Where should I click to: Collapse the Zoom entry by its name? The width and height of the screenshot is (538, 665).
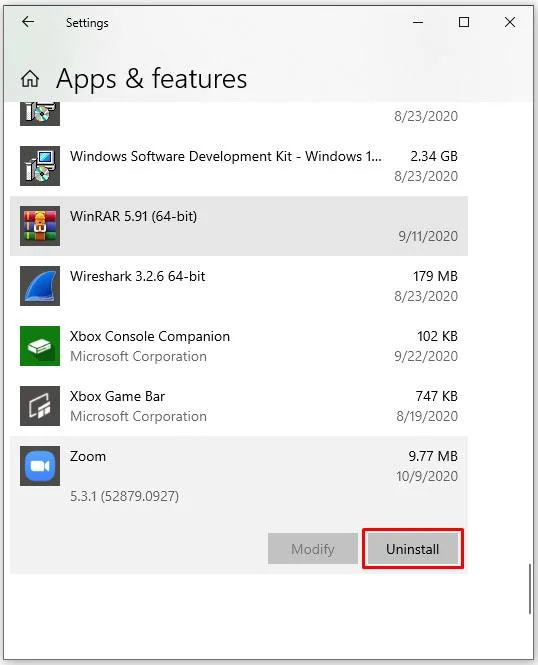tap(88, 456)
